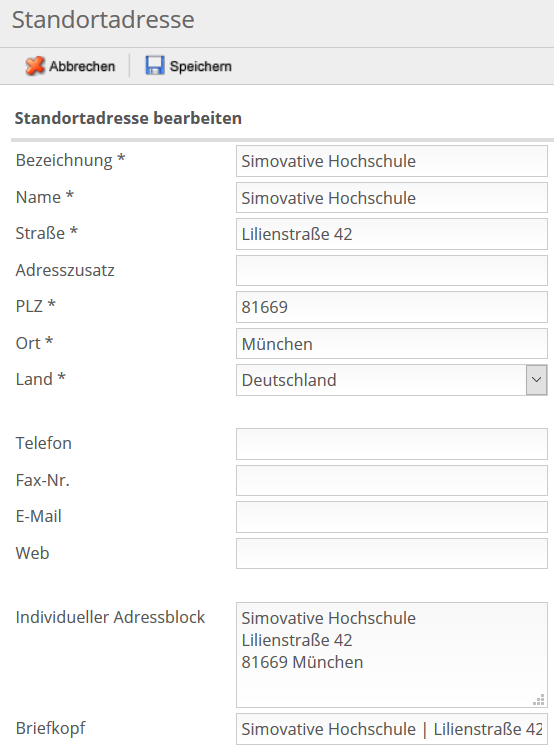This screenshot has height=751, width=554.
Task: Click the blue floppy disk Speichern icon
Action: pyautogui.click(x=155, y=66)
